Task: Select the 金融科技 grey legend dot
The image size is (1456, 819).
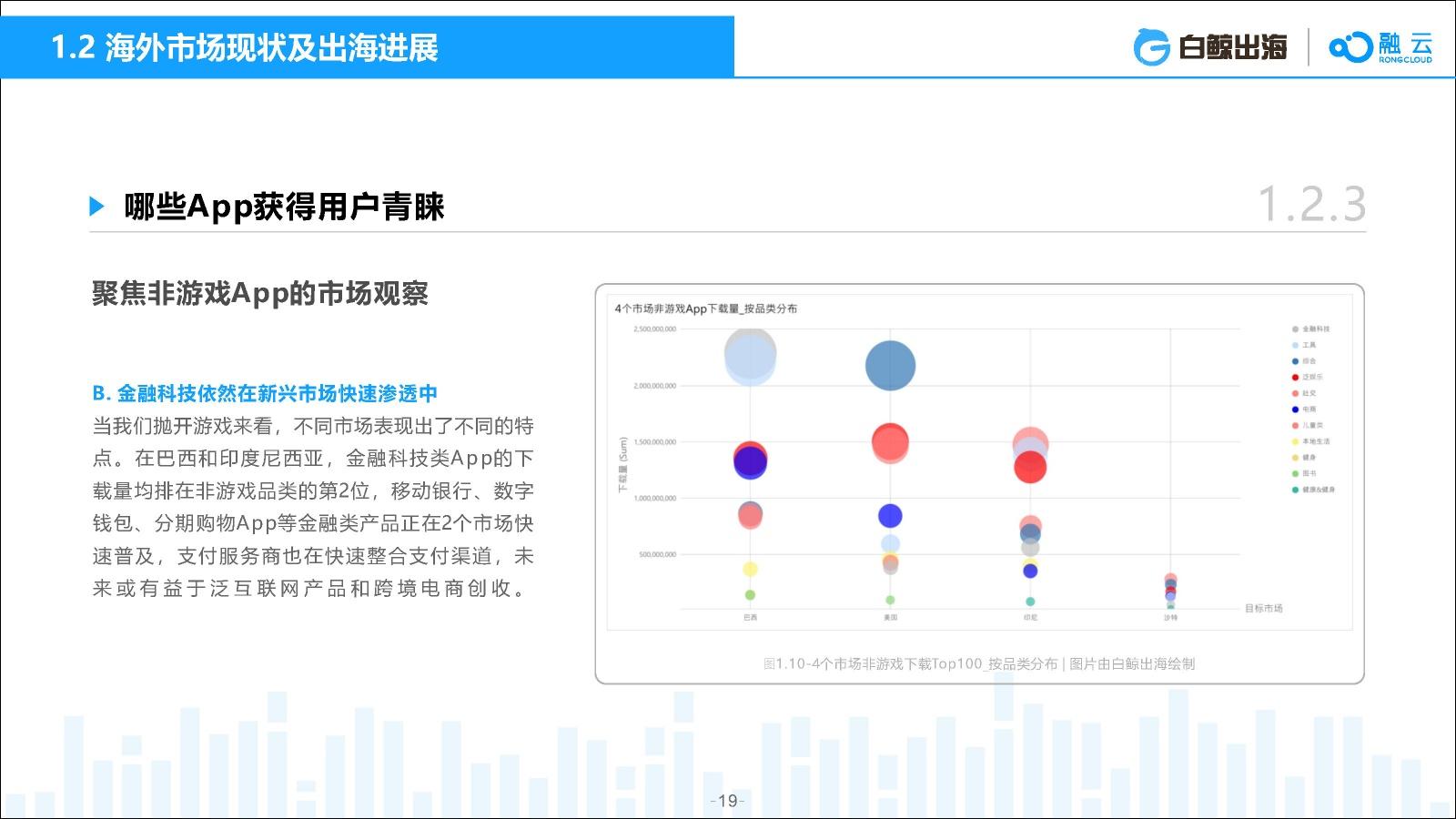Action: [x=1295, y=329]
